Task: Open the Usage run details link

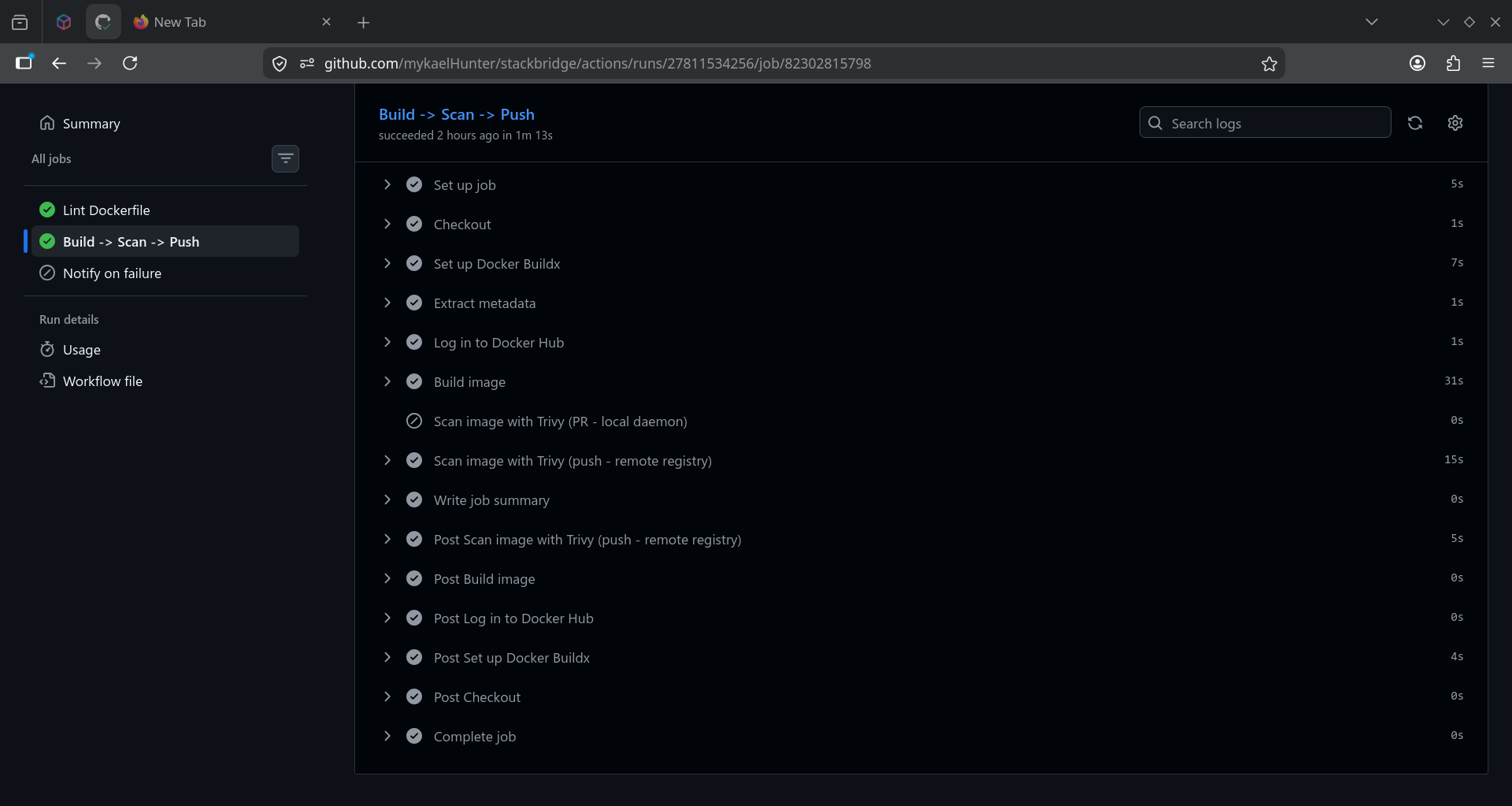Action: pyautogui.click(x=81, y=350)
